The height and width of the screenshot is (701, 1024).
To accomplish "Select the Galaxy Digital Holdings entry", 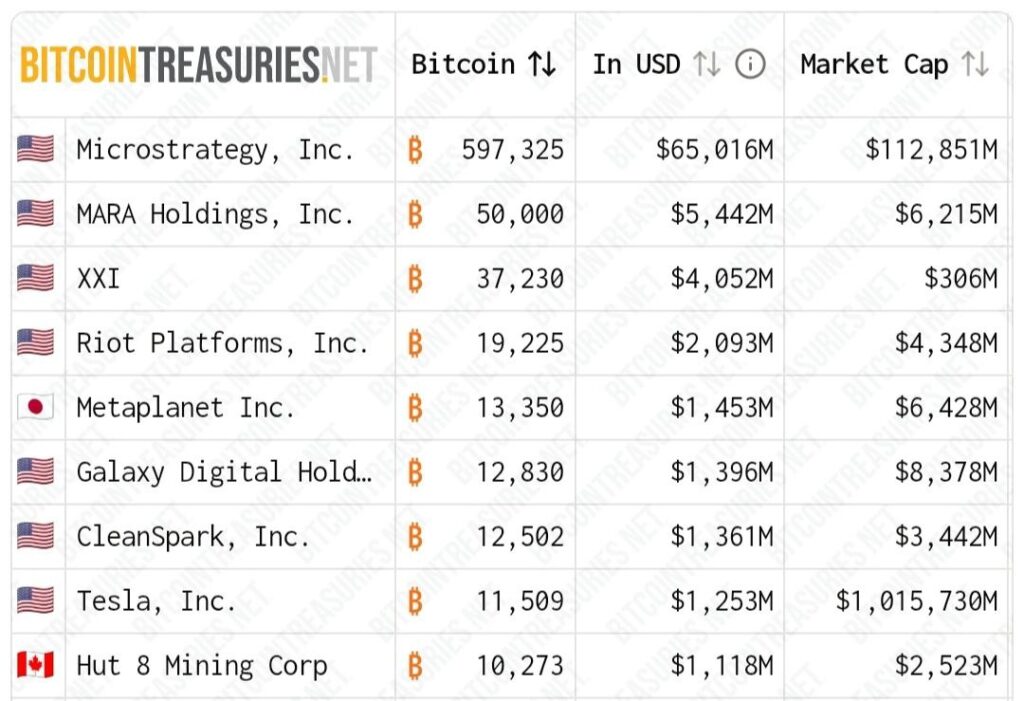I will tap(224, 472).
